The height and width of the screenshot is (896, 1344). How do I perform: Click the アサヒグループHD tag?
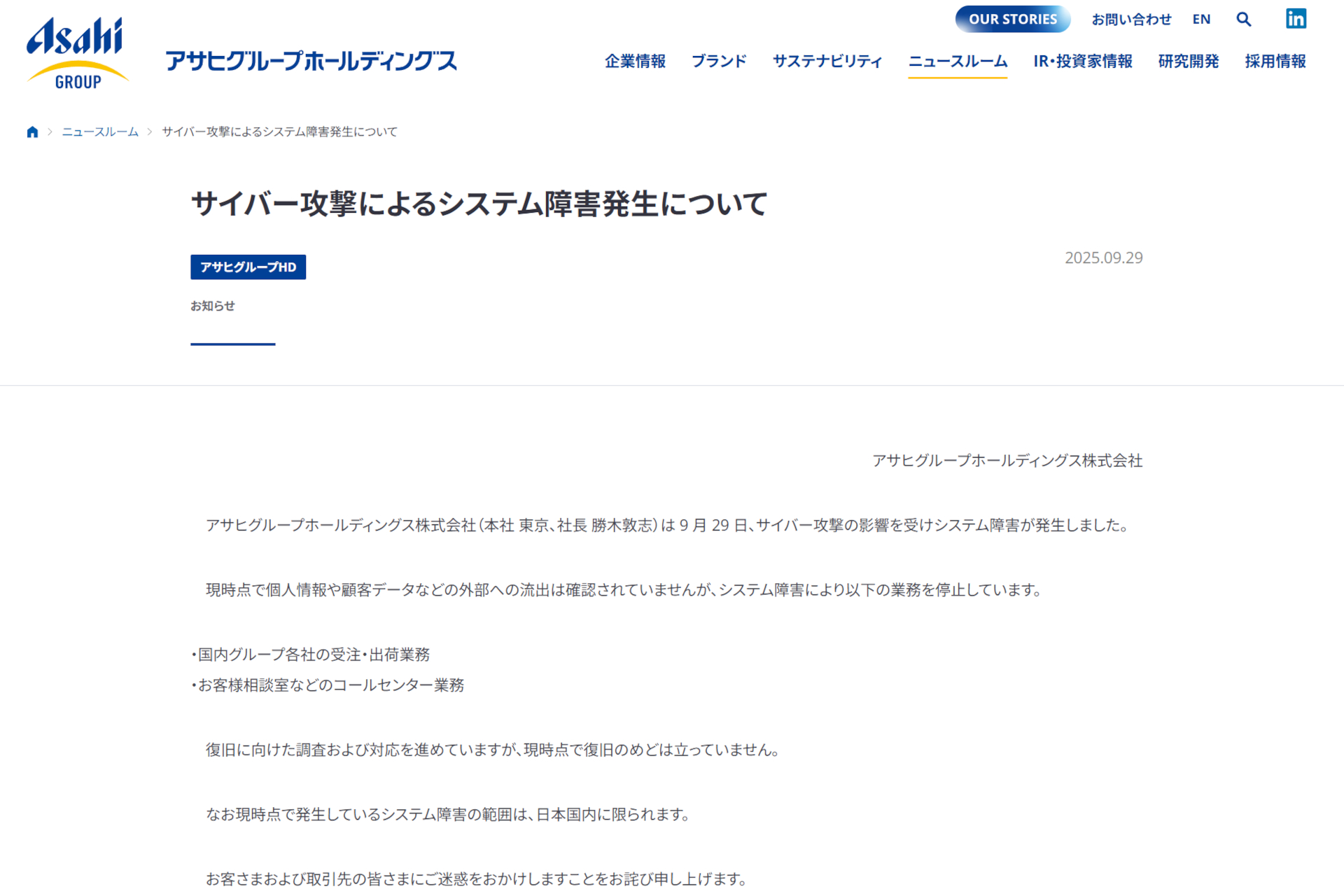pyautogui.click(x=248, y=267)
